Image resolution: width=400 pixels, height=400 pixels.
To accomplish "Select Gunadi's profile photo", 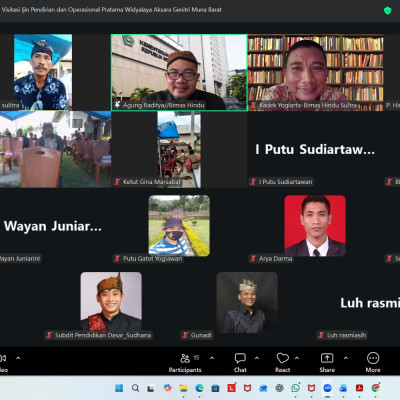I will 247,302.
